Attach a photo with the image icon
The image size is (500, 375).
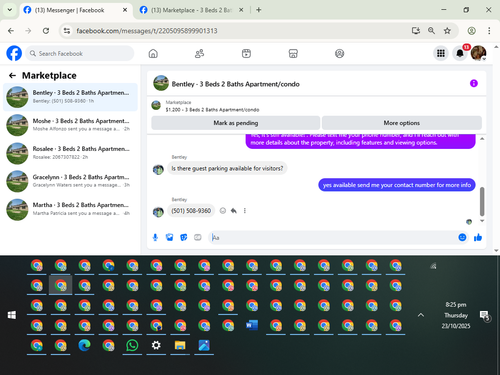tap(169, 237)
